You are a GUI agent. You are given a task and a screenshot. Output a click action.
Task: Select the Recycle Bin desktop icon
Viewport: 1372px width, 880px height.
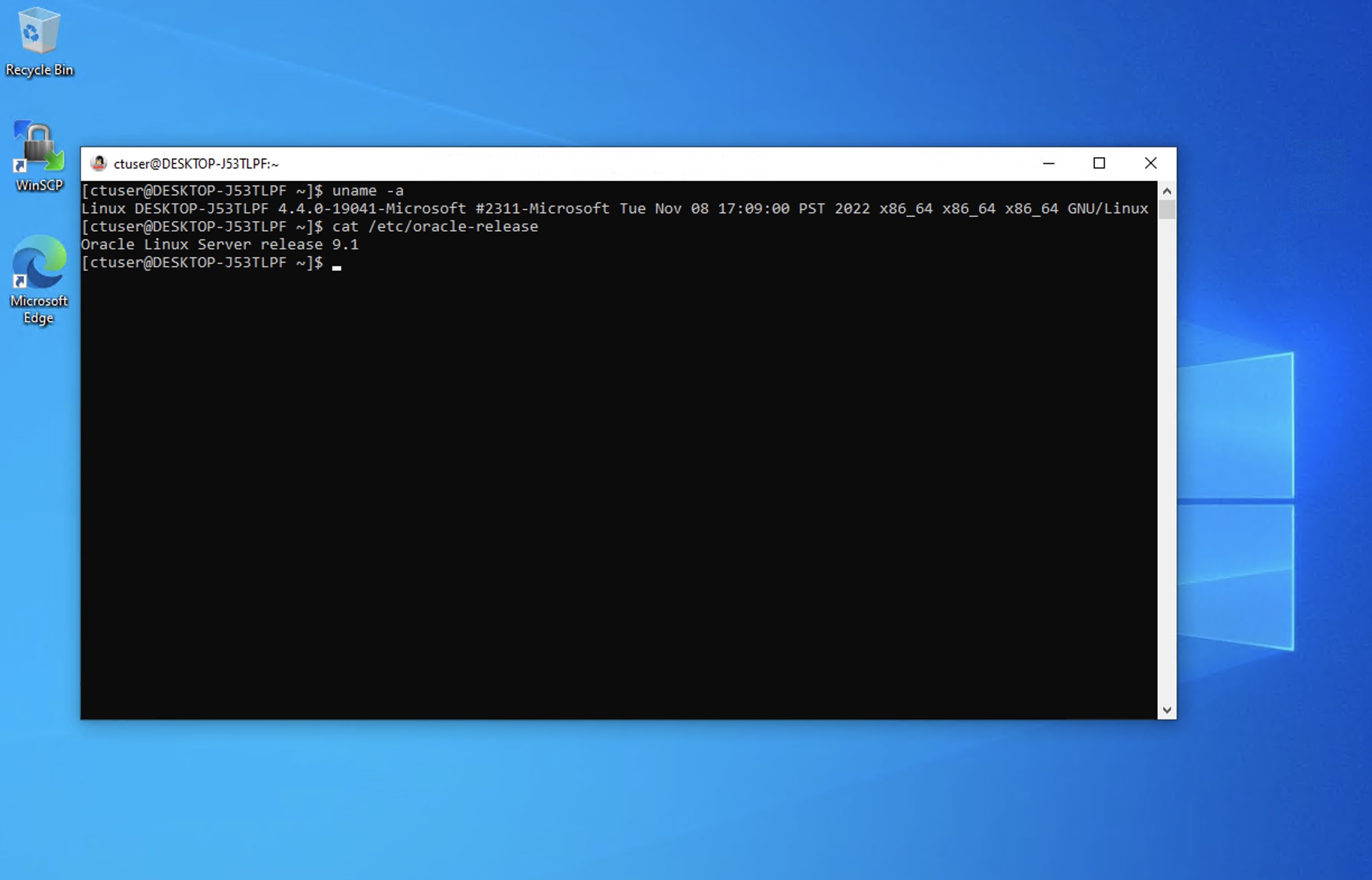click(39, 31)
